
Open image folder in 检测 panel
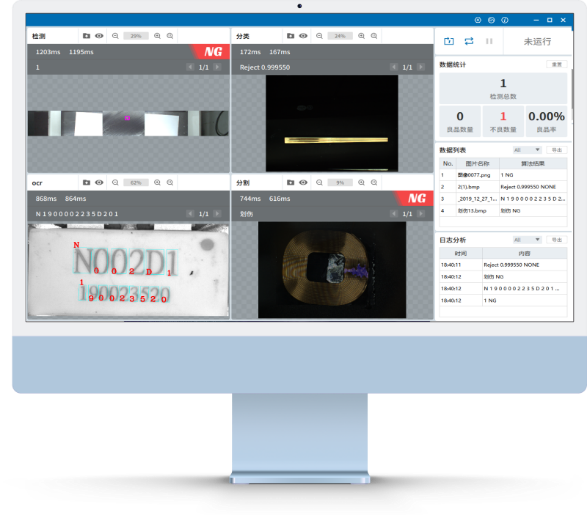coord(86,36)
